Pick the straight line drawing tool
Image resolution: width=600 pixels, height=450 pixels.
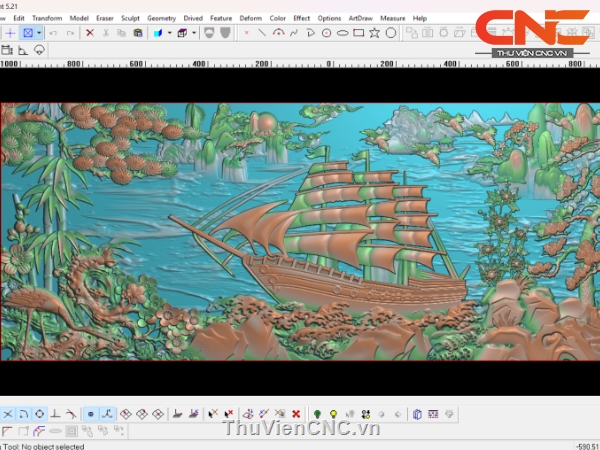pos(262,32)
